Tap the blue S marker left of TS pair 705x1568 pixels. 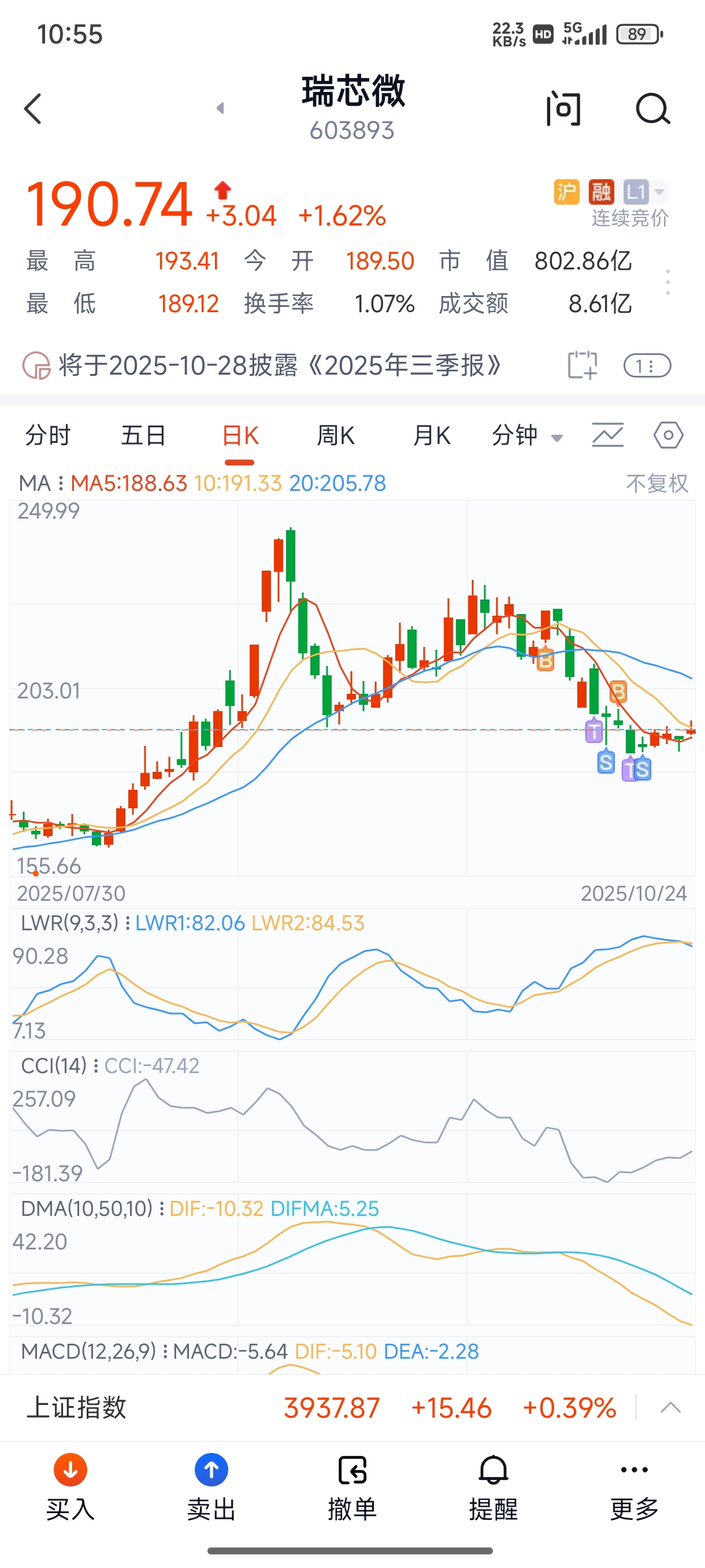(x=606, y=761)
